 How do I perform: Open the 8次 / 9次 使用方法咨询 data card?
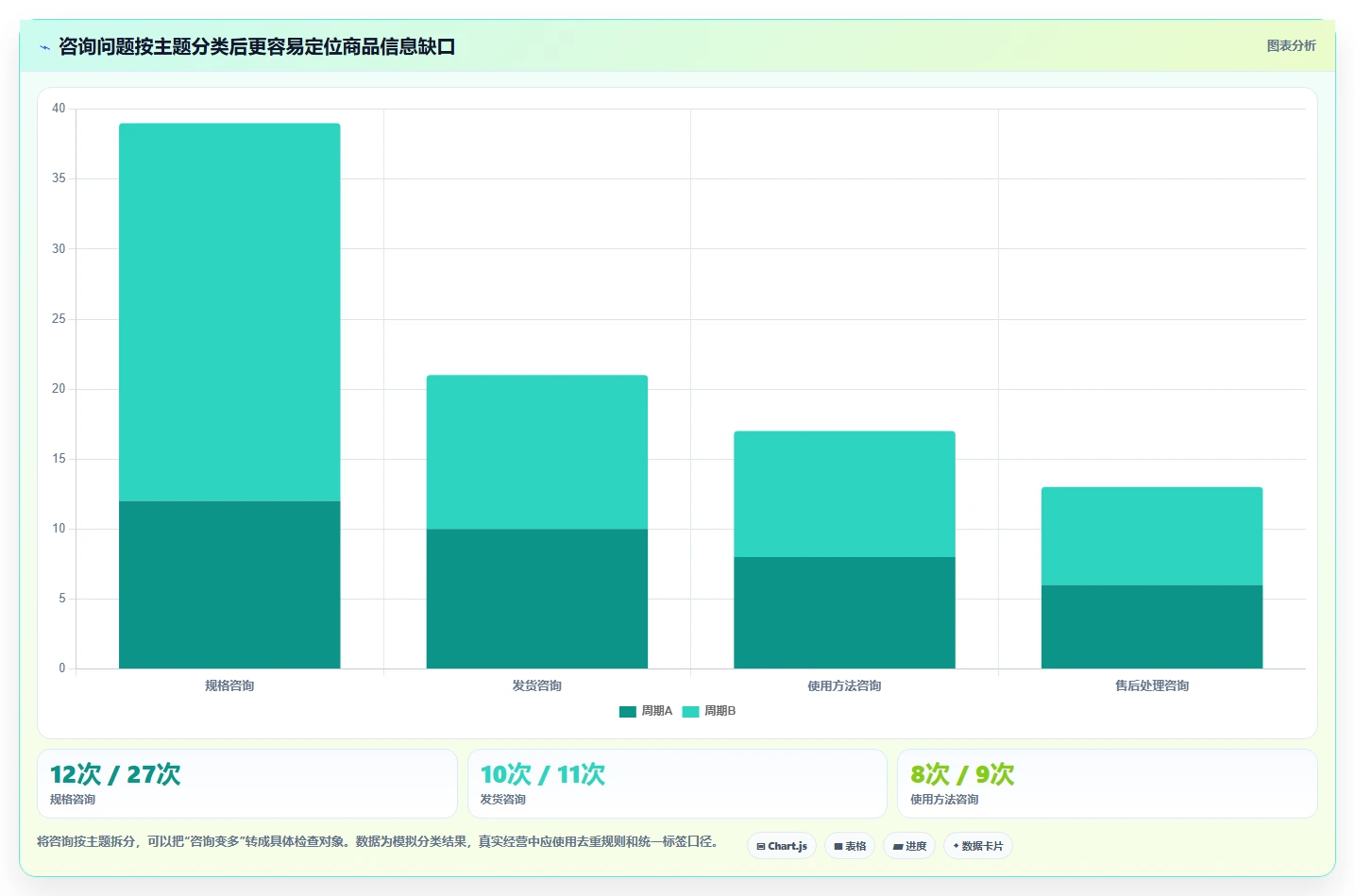tap(1108, 784)
